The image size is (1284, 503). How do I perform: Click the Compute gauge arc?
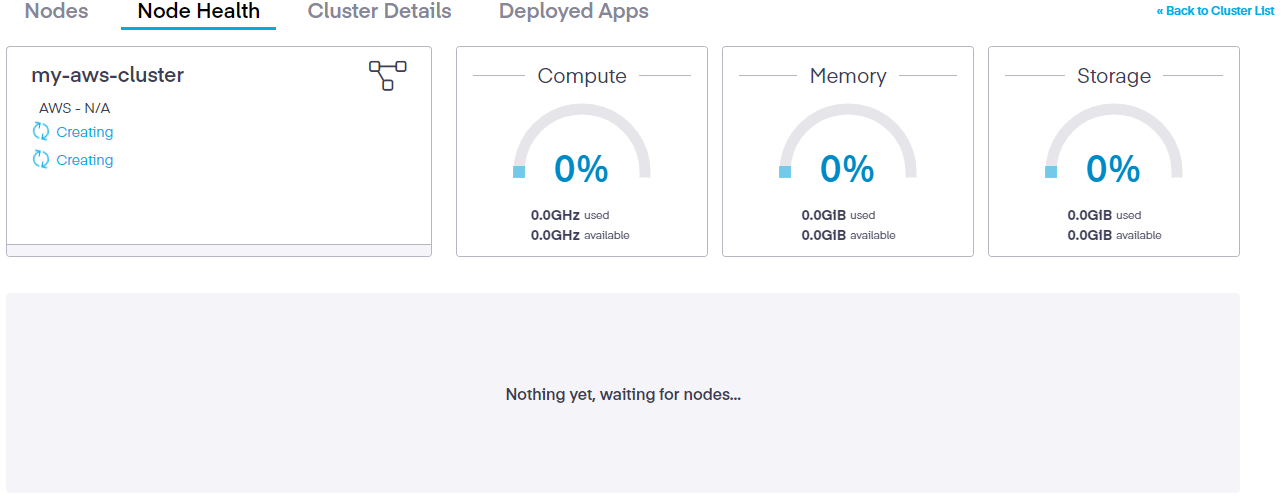pyautogui.click(x=582, y=110)
